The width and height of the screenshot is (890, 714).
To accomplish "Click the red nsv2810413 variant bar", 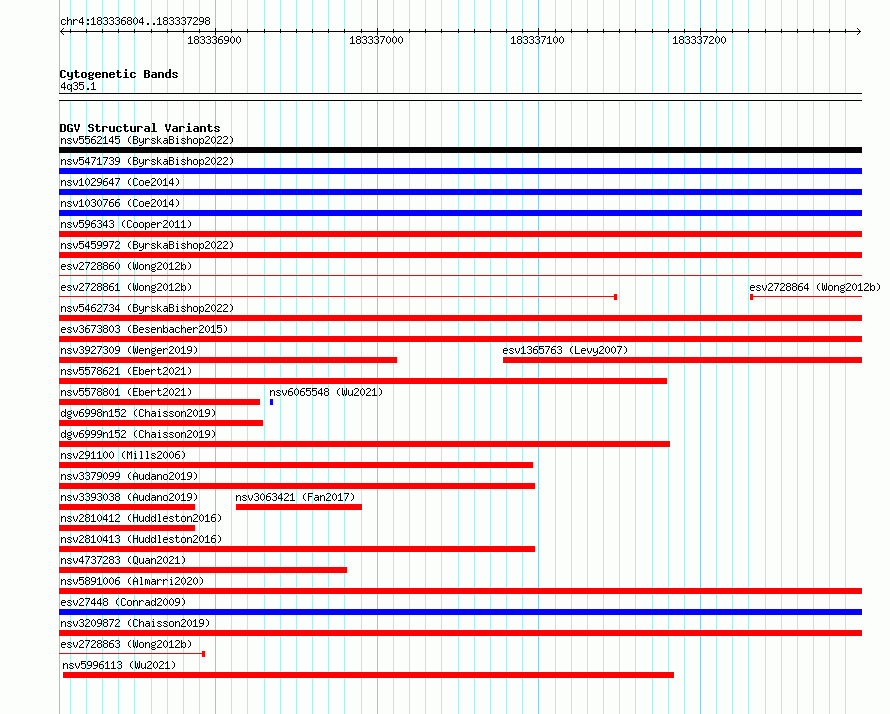I will tap(297, 549).
